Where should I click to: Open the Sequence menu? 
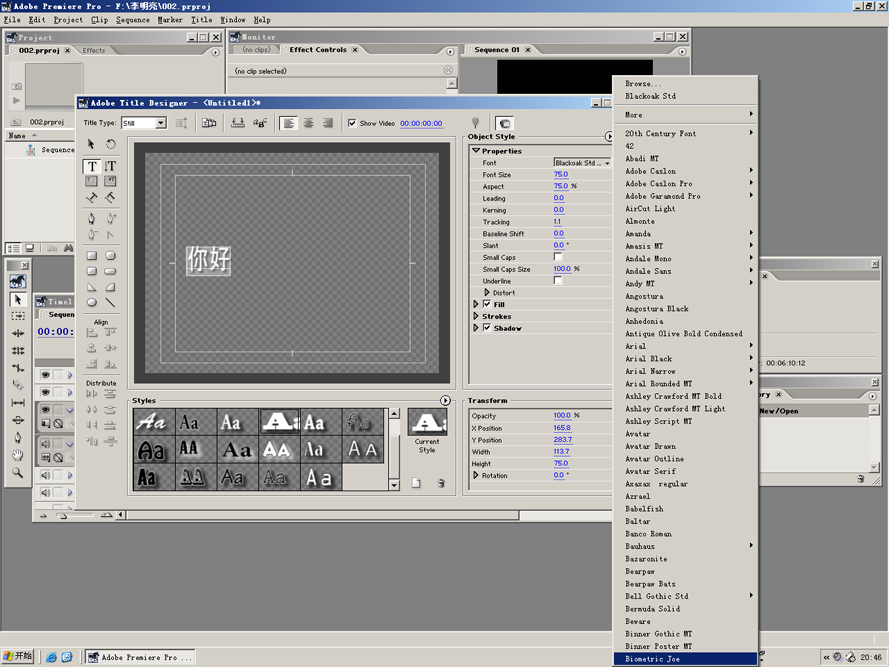(x=133, y=20)
